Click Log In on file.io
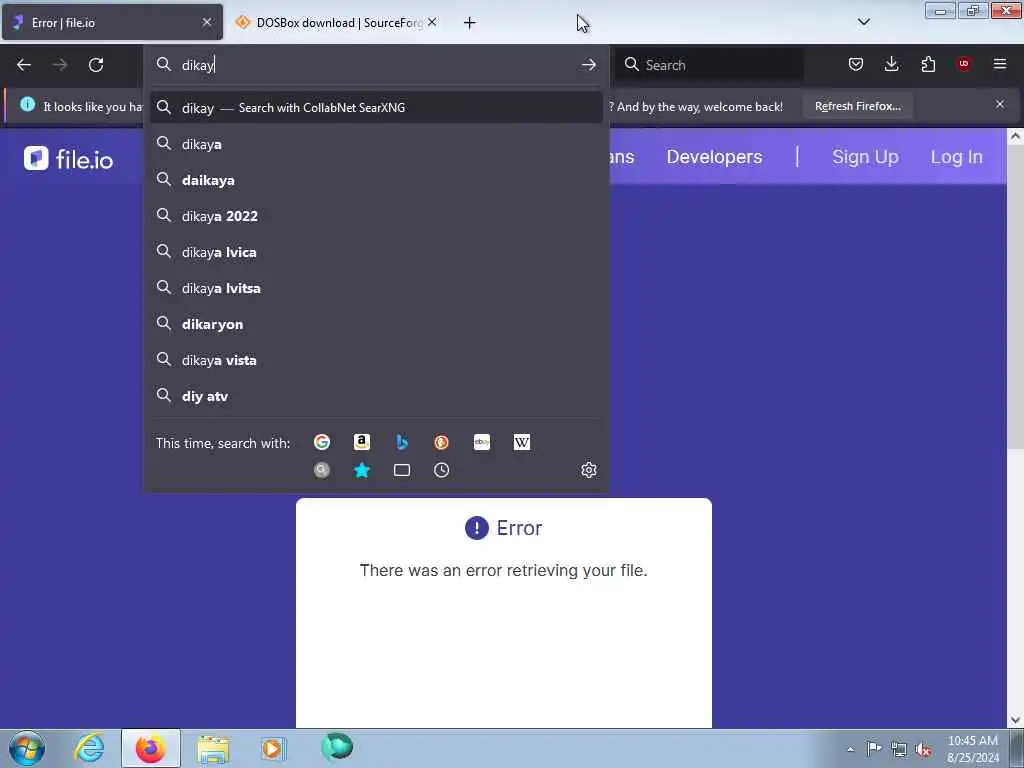 point(956,157)
